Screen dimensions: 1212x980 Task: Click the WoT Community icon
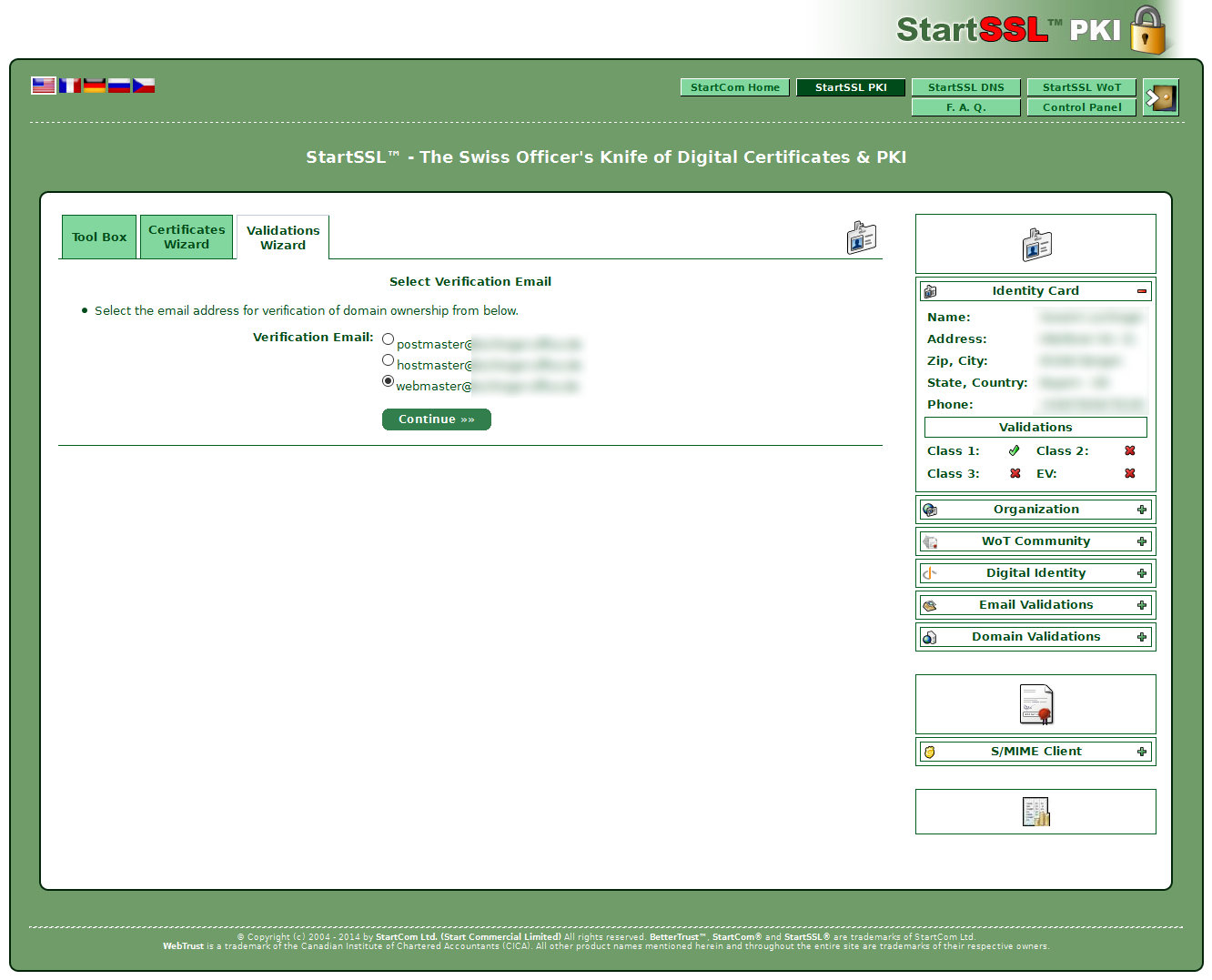coord(930,541)
